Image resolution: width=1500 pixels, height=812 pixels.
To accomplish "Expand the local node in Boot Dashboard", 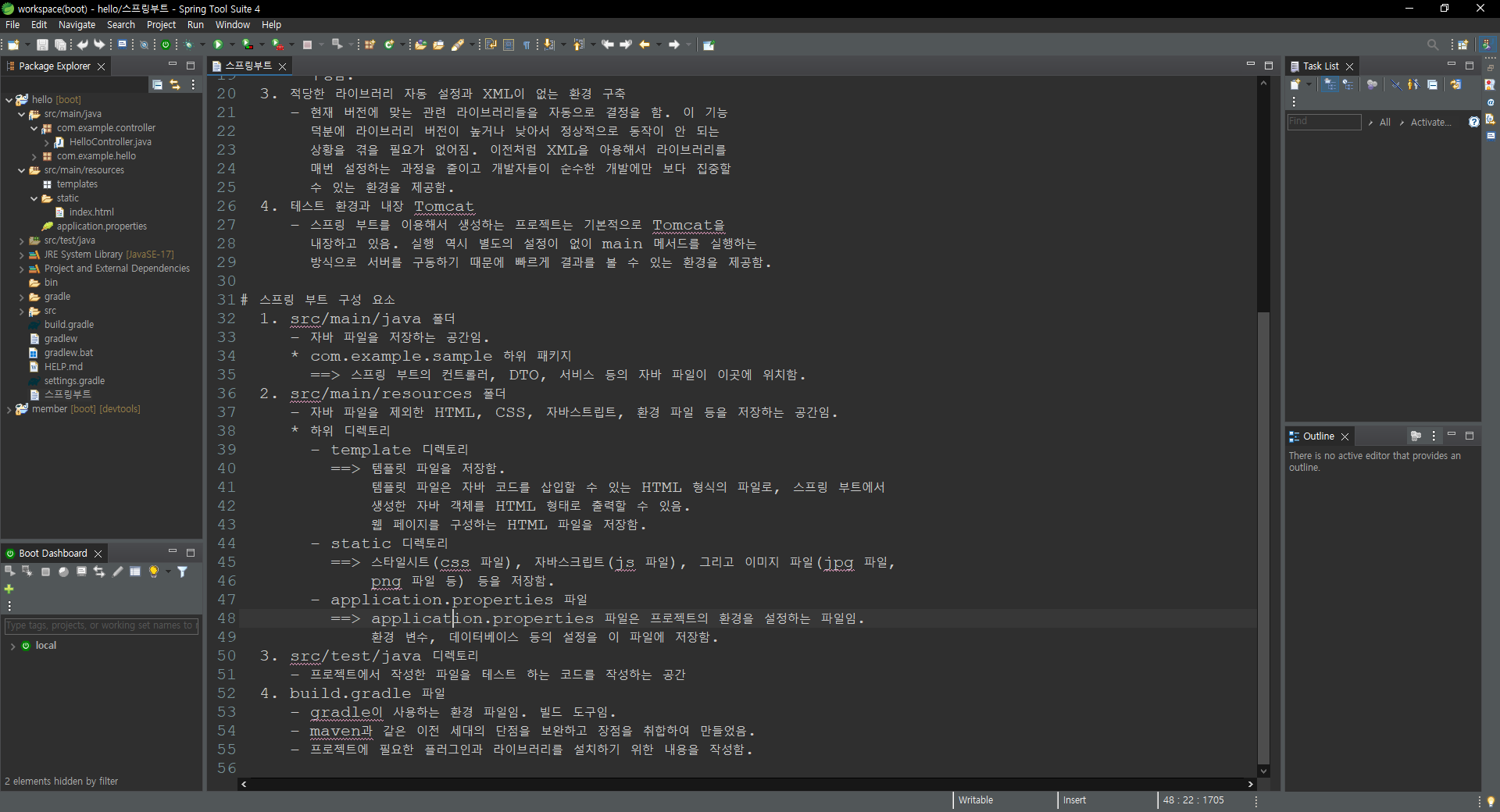I will coord(13,646).
